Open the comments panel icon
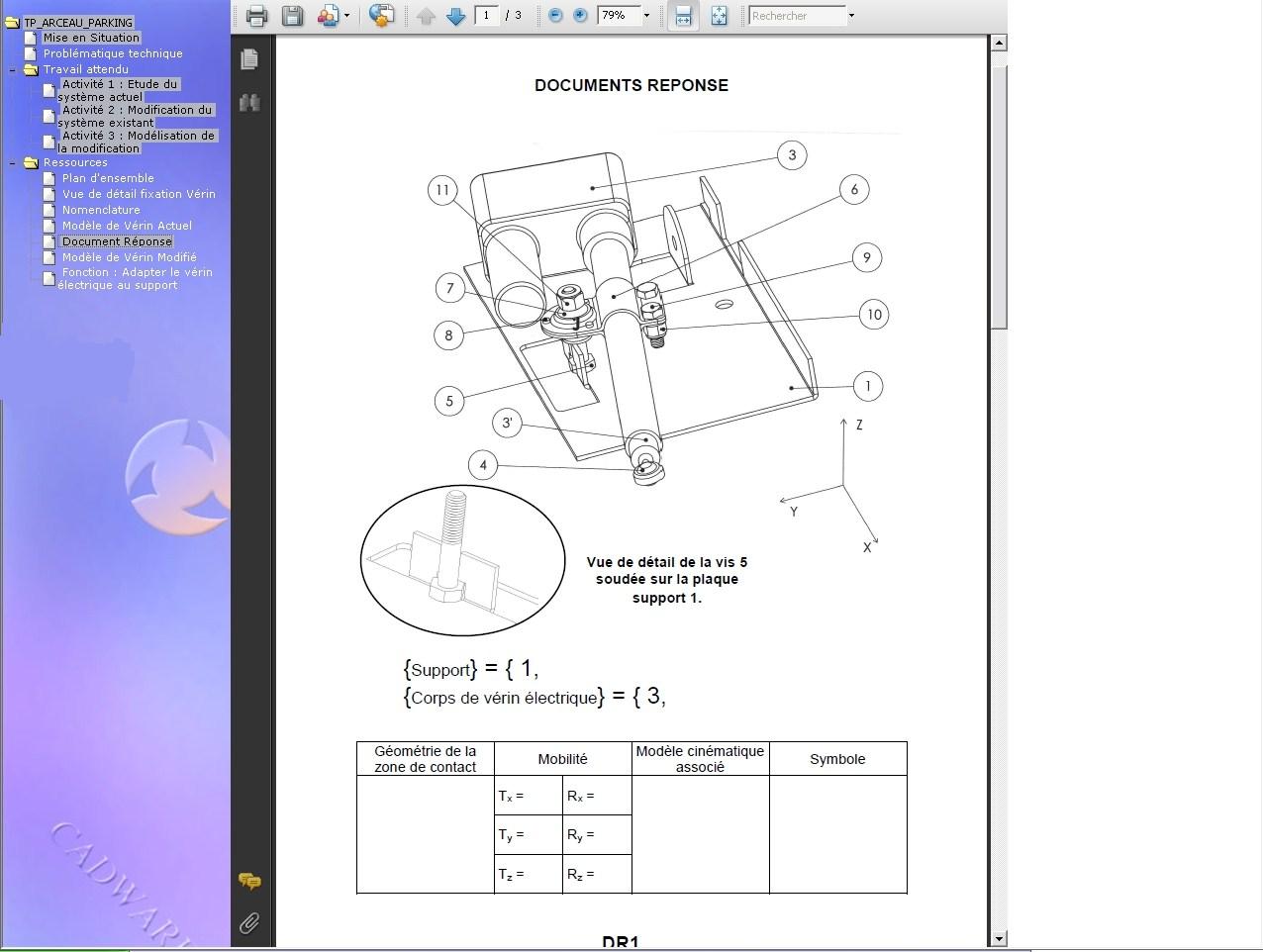This screenshot has width=1263, height=952. (249, 880)
